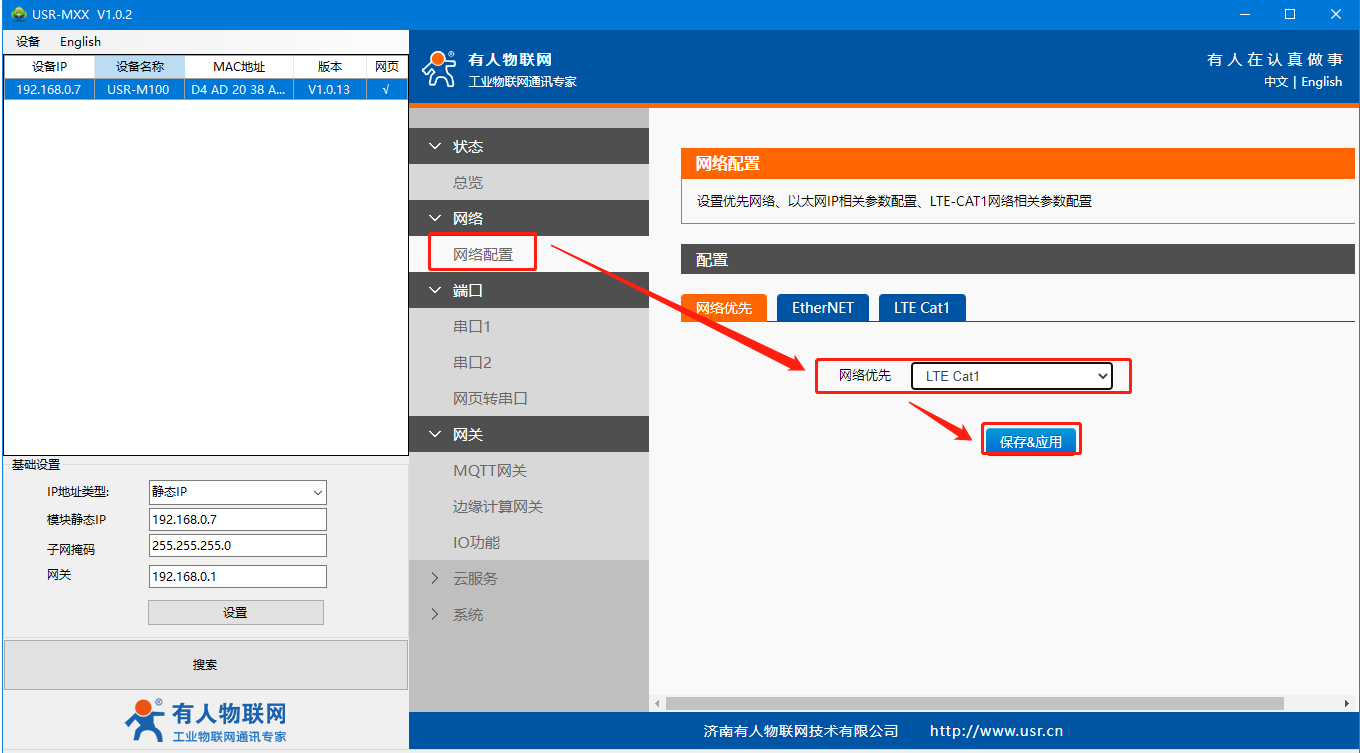Viewport: 1360px width, 753px height.
Task: Click the USR IoT logo in header
Action: tap(439, 68)
